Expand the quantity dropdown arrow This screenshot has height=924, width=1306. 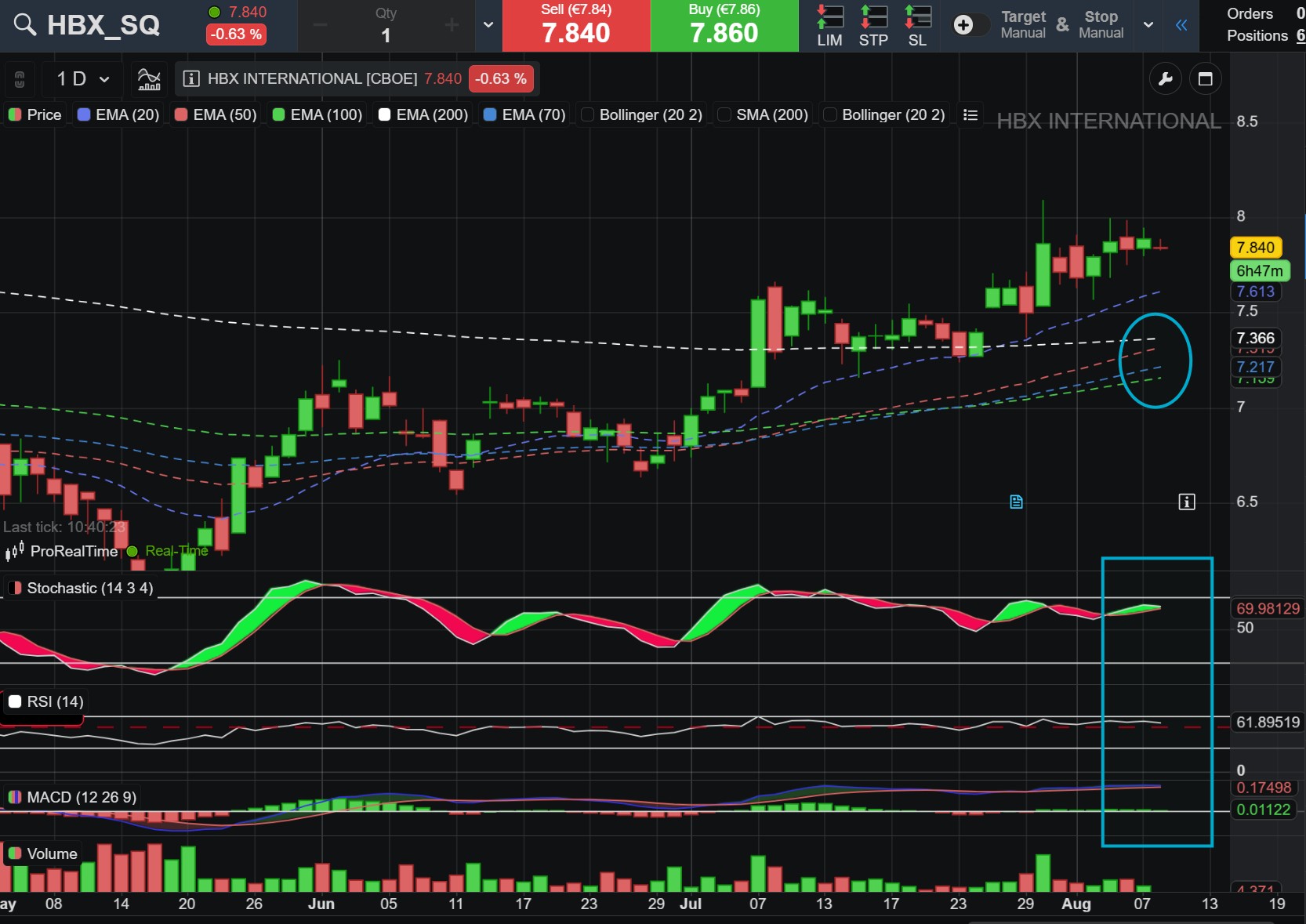488,25
